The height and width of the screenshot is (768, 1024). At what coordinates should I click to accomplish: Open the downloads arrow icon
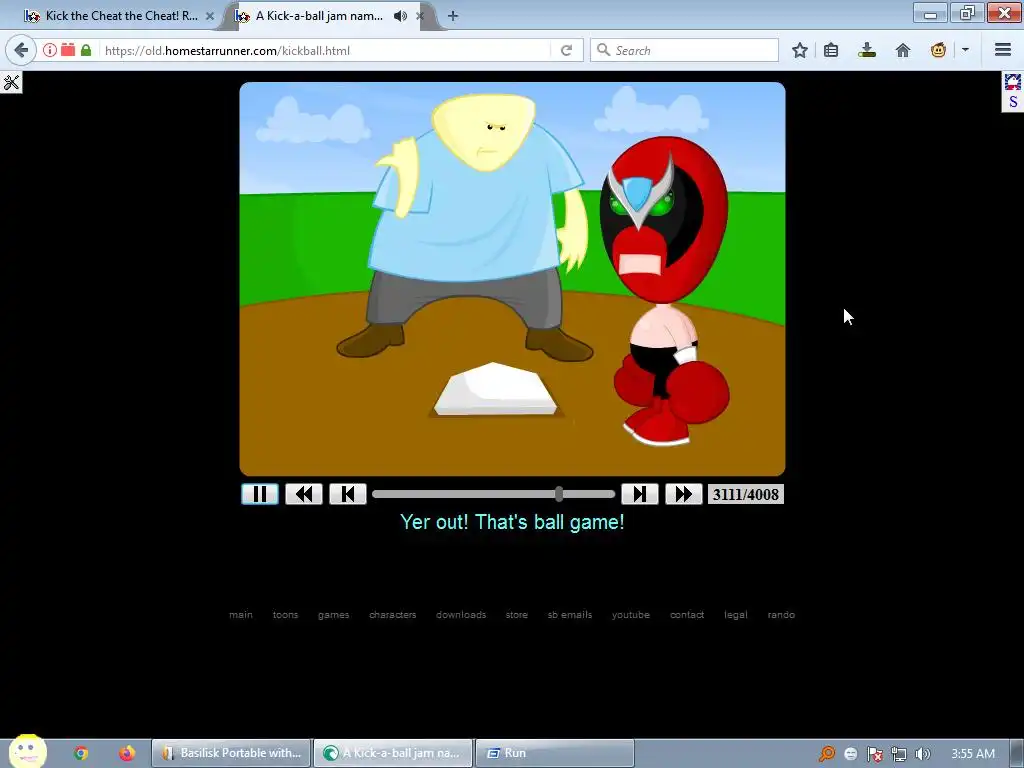pyautogui.click(x=867, y=50)
